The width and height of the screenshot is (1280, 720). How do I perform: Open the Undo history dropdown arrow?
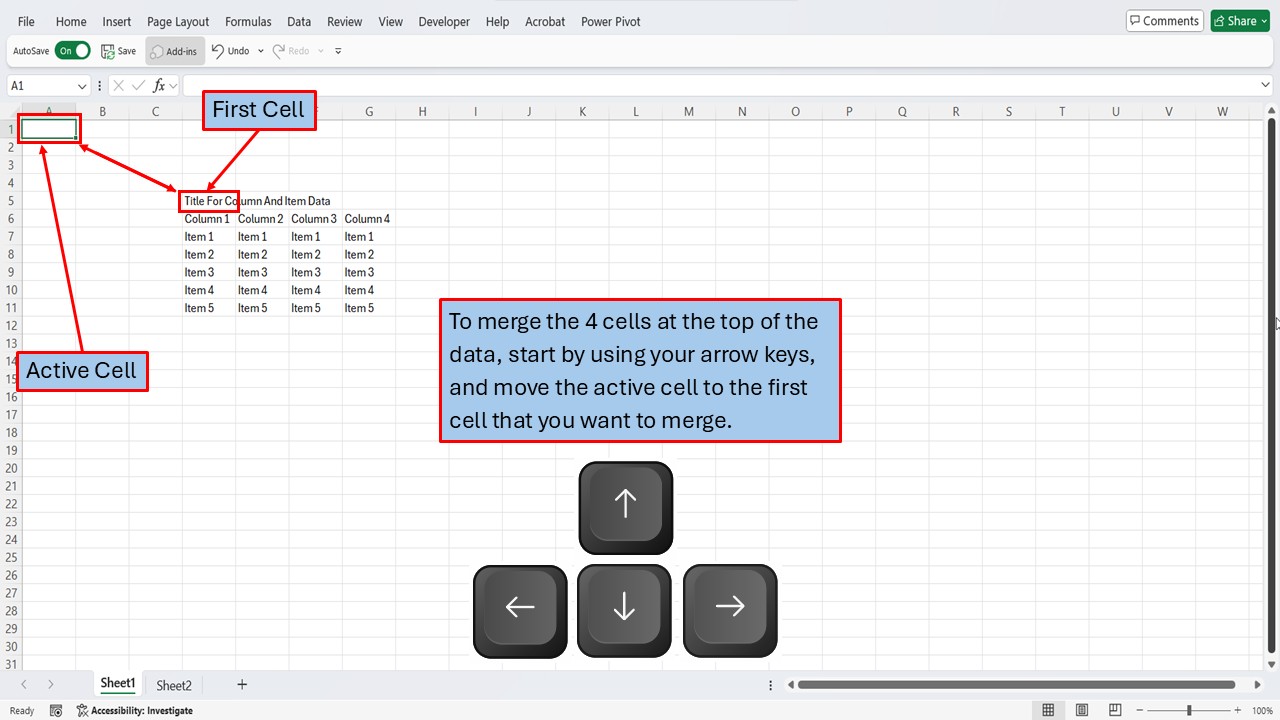pos(261,51)
